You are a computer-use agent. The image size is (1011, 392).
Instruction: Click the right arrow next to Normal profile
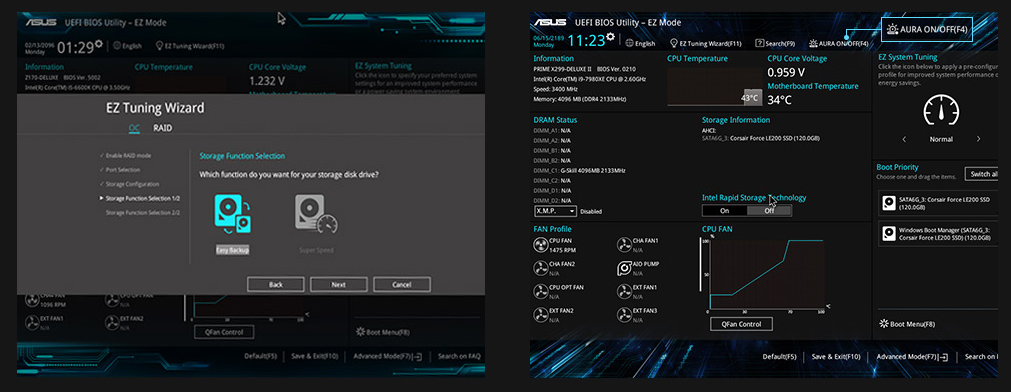(978, 139)
